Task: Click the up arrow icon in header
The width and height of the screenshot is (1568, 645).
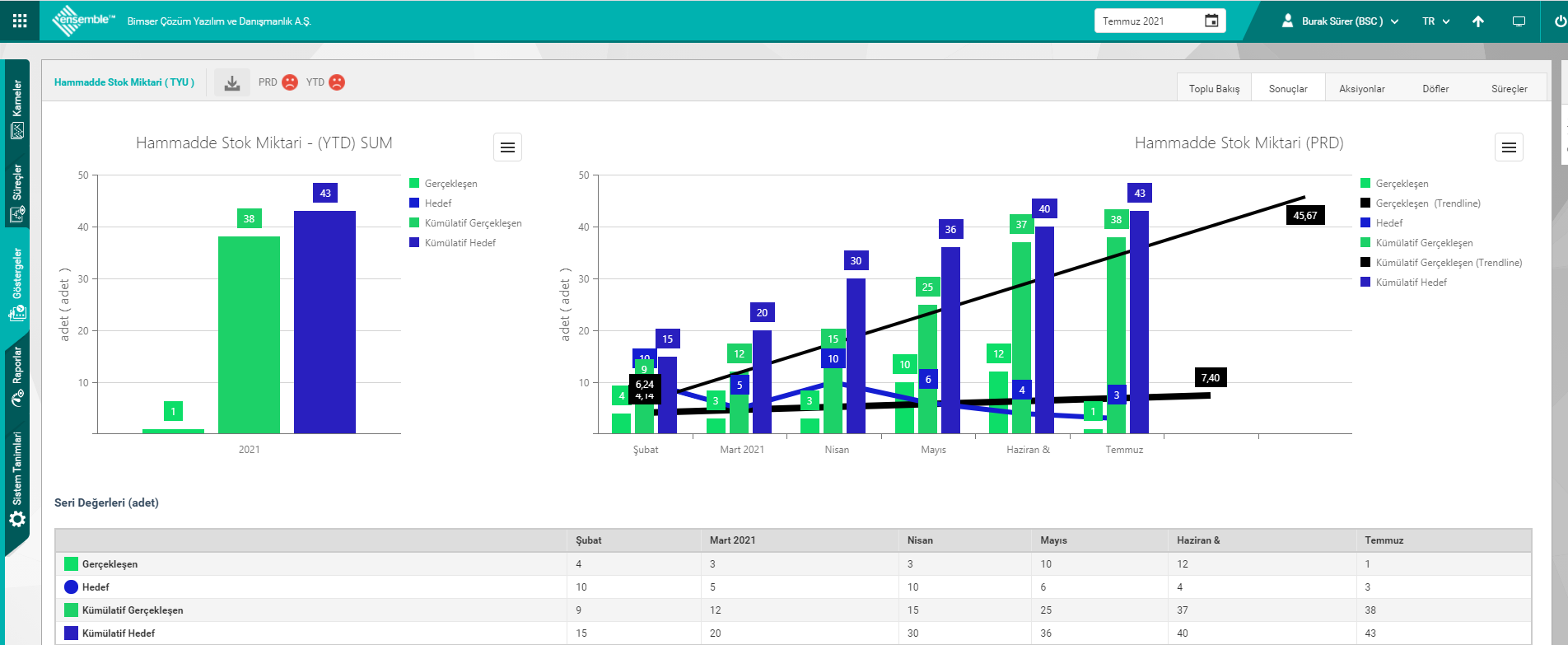Action: pyautogui.click(x=1478, y=21)
